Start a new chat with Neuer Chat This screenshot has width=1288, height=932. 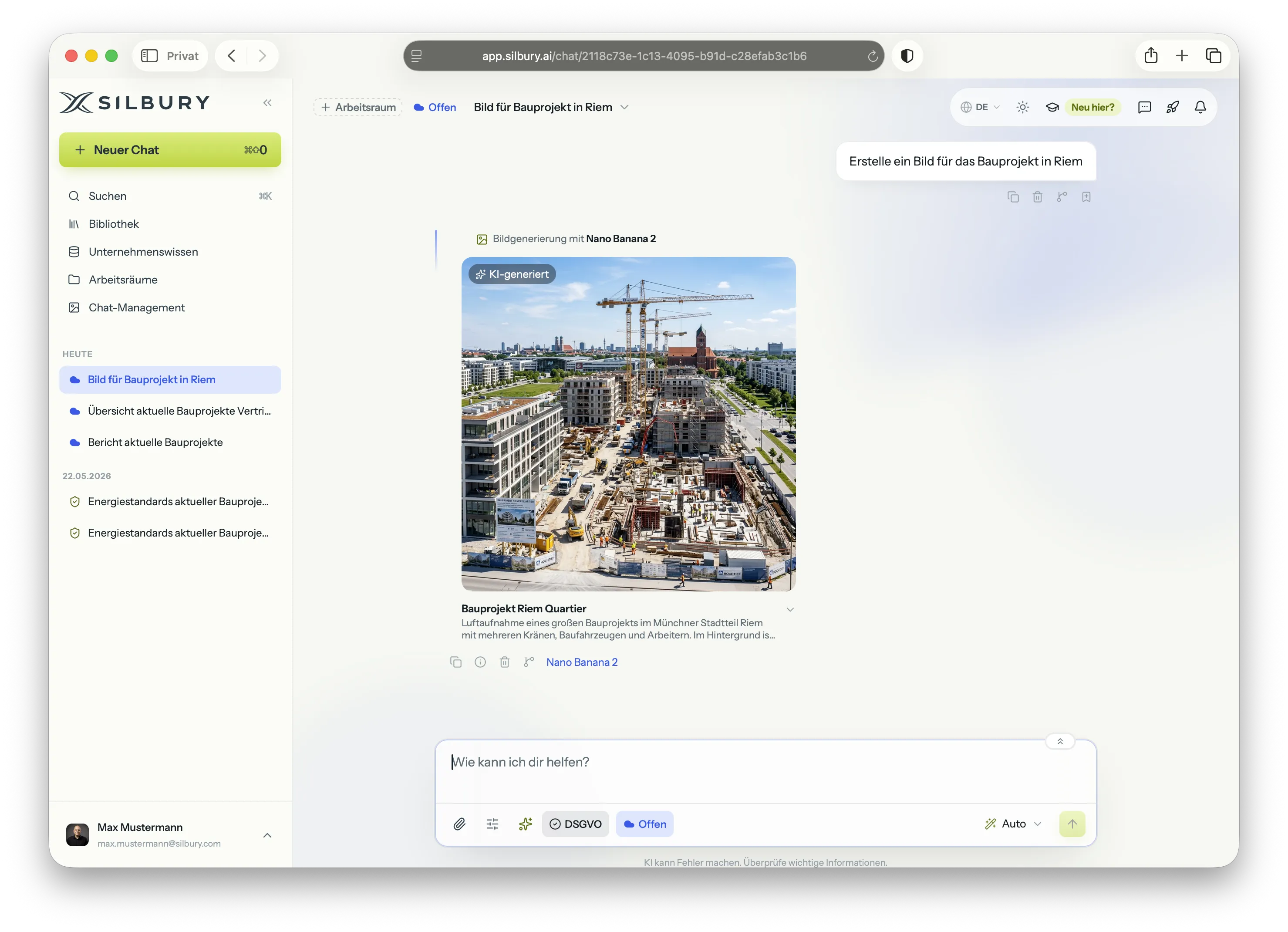click(x=170, y=150)
